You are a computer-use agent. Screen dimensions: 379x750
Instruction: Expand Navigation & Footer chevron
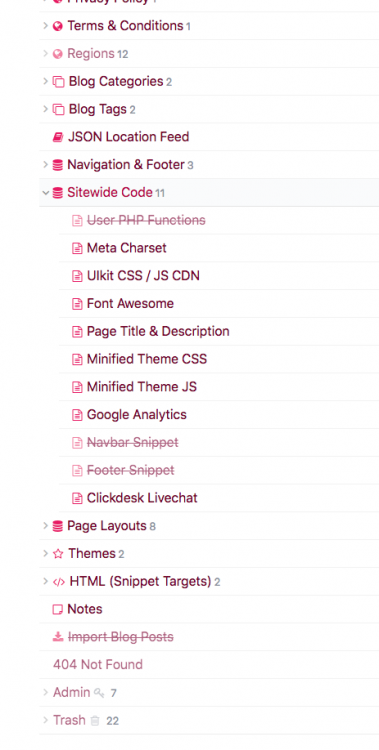(45, 165)
